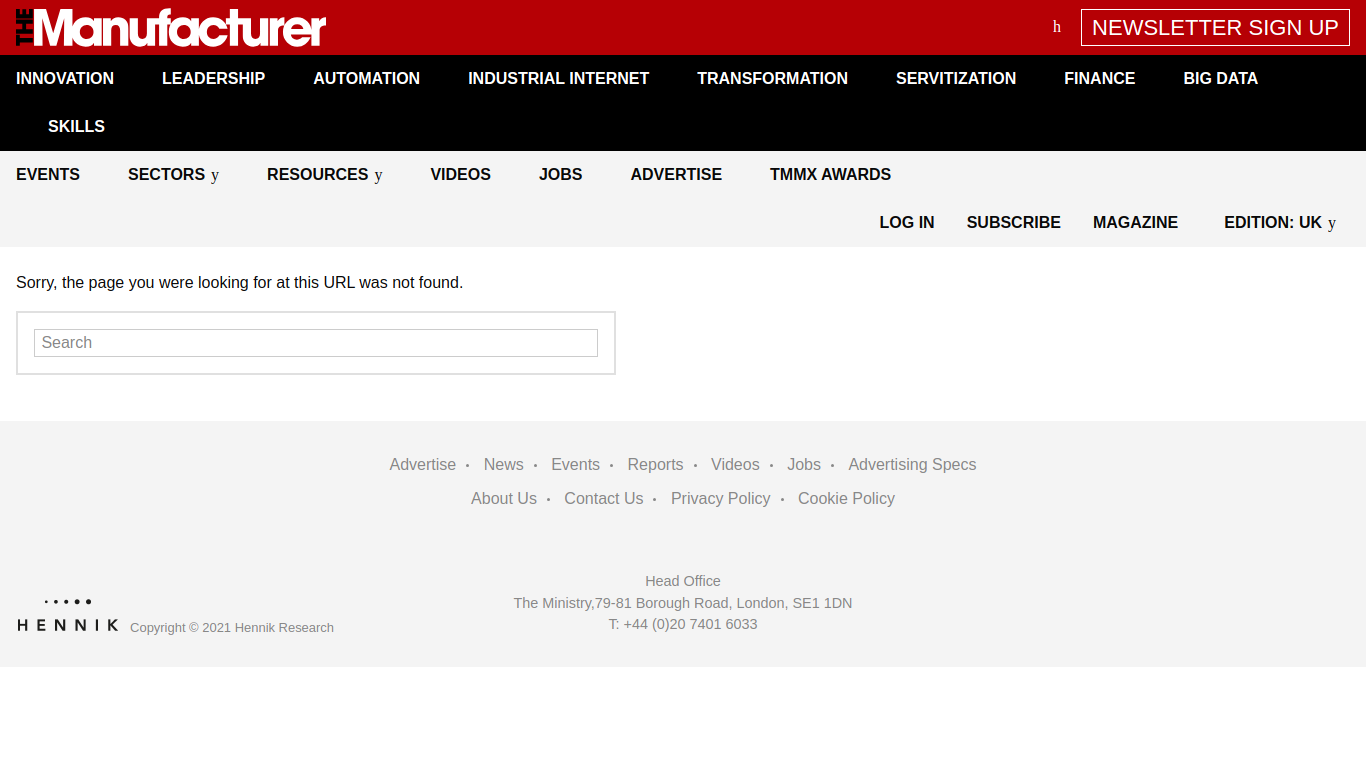Open Events in the grey navigation bar
This screenshot has height=768, width=1366.
48,174
